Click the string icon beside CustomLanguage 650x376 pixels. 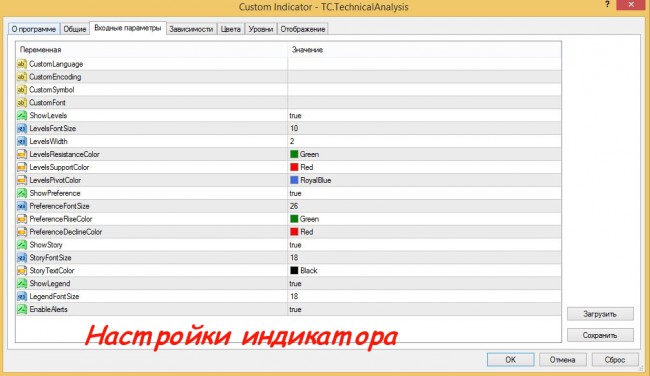coord(22,64)
